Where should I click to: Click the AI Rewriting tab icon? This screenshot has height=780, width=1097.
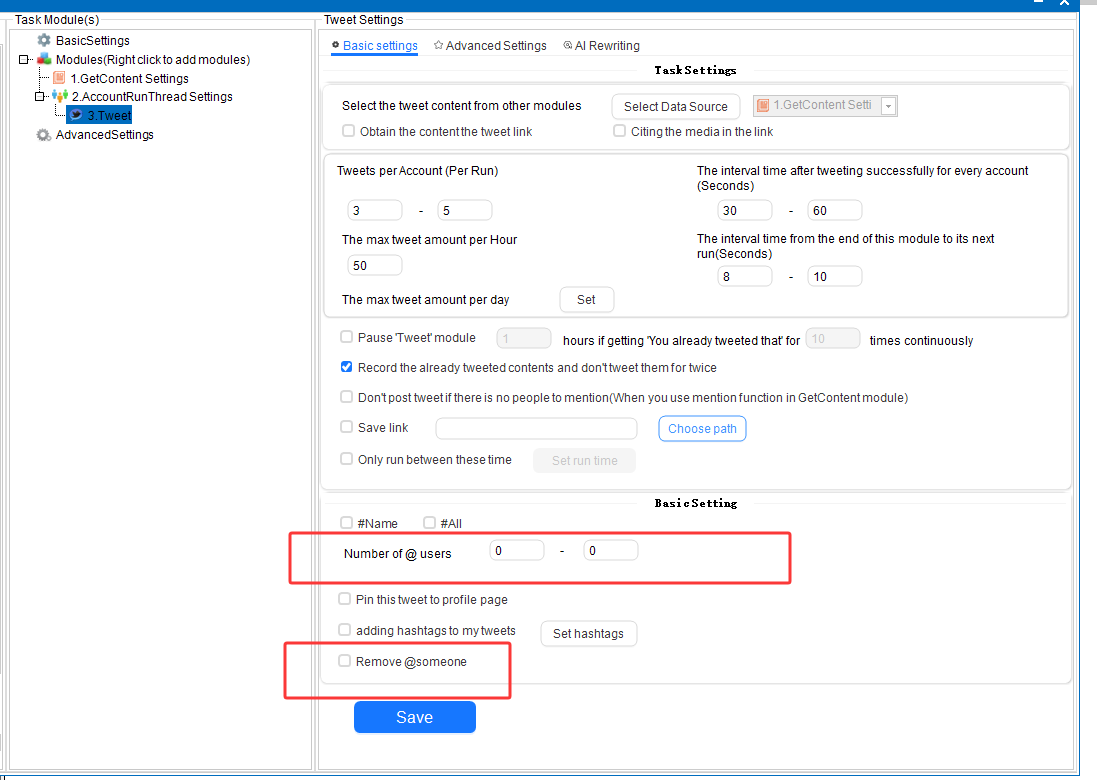(x=567, y=45)
